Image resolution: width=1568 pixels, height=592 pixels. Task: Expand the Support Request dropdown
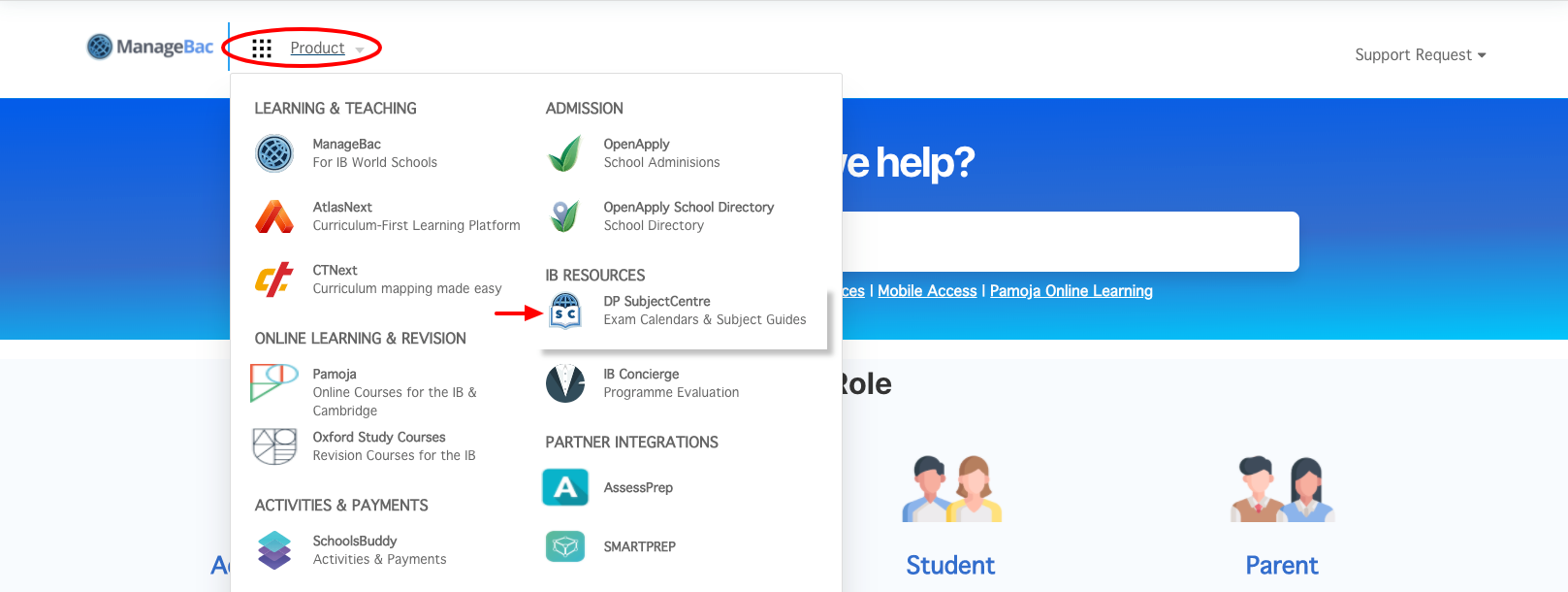pyautogui.click(x=1419, y=54)
